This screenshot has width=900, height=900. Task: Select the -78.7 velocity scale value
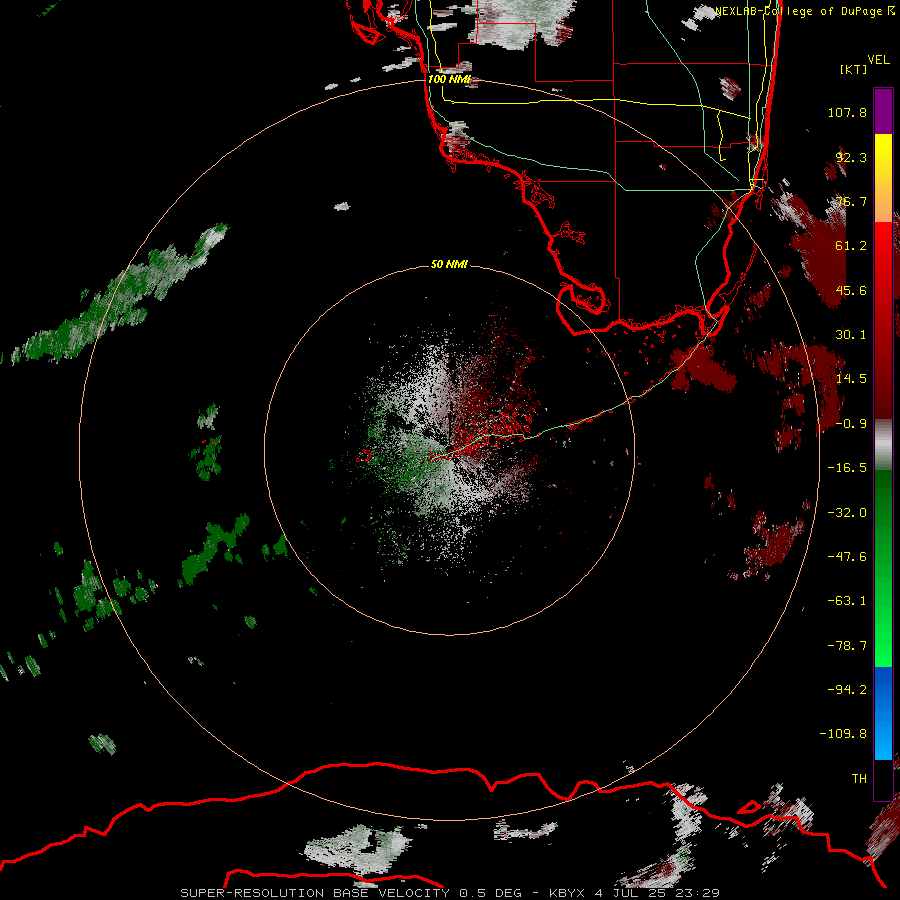click(847, 646)
